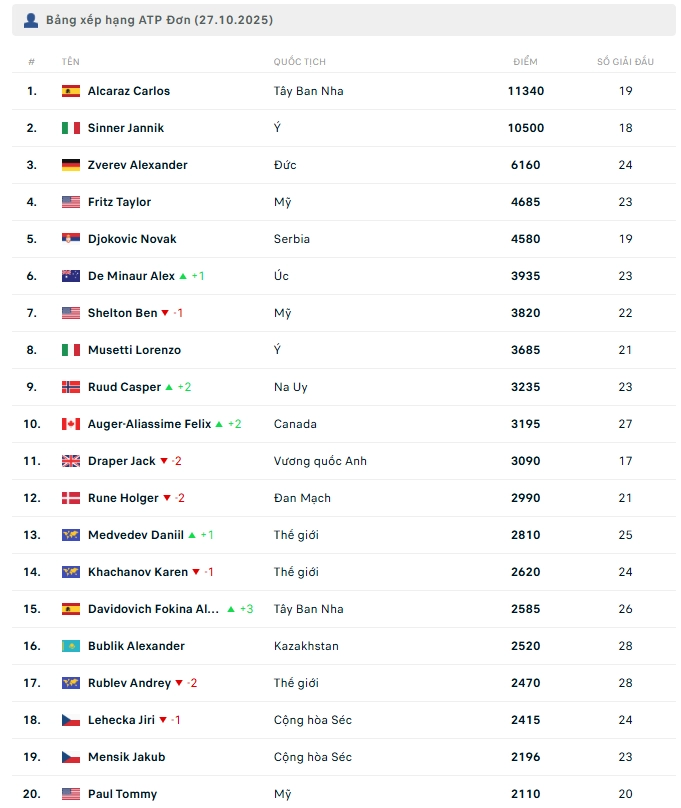Click the ĐIỂM column header

click(525, 62)
